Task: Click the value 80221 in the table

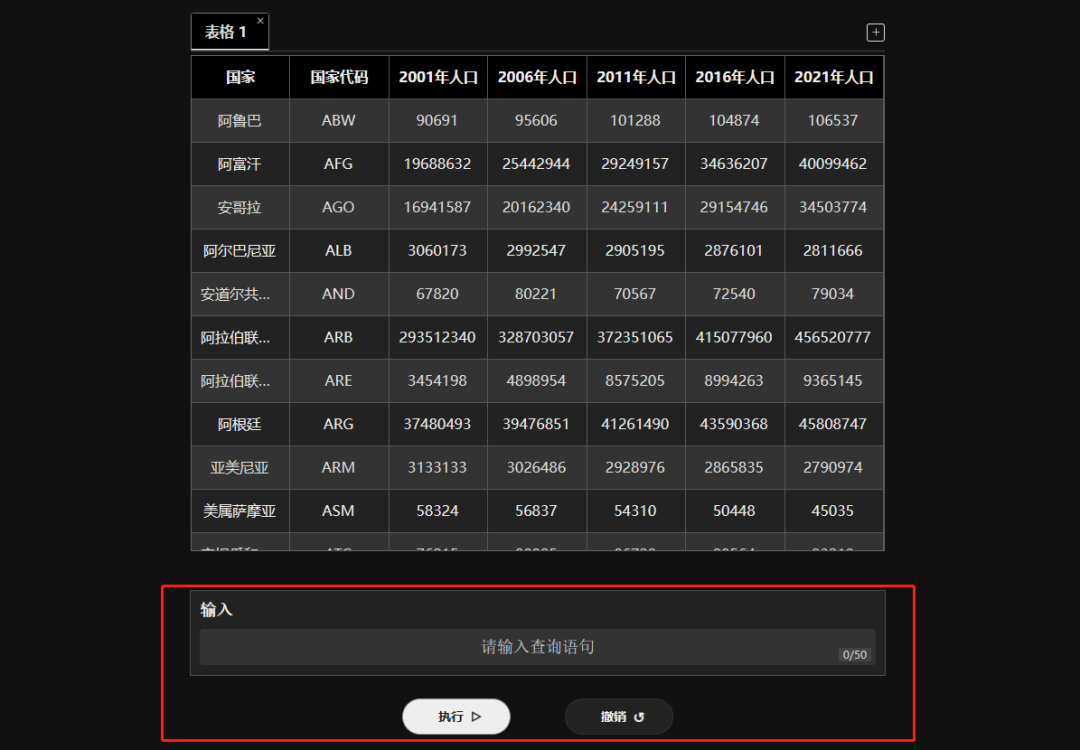Action: [x=537, y=294]
